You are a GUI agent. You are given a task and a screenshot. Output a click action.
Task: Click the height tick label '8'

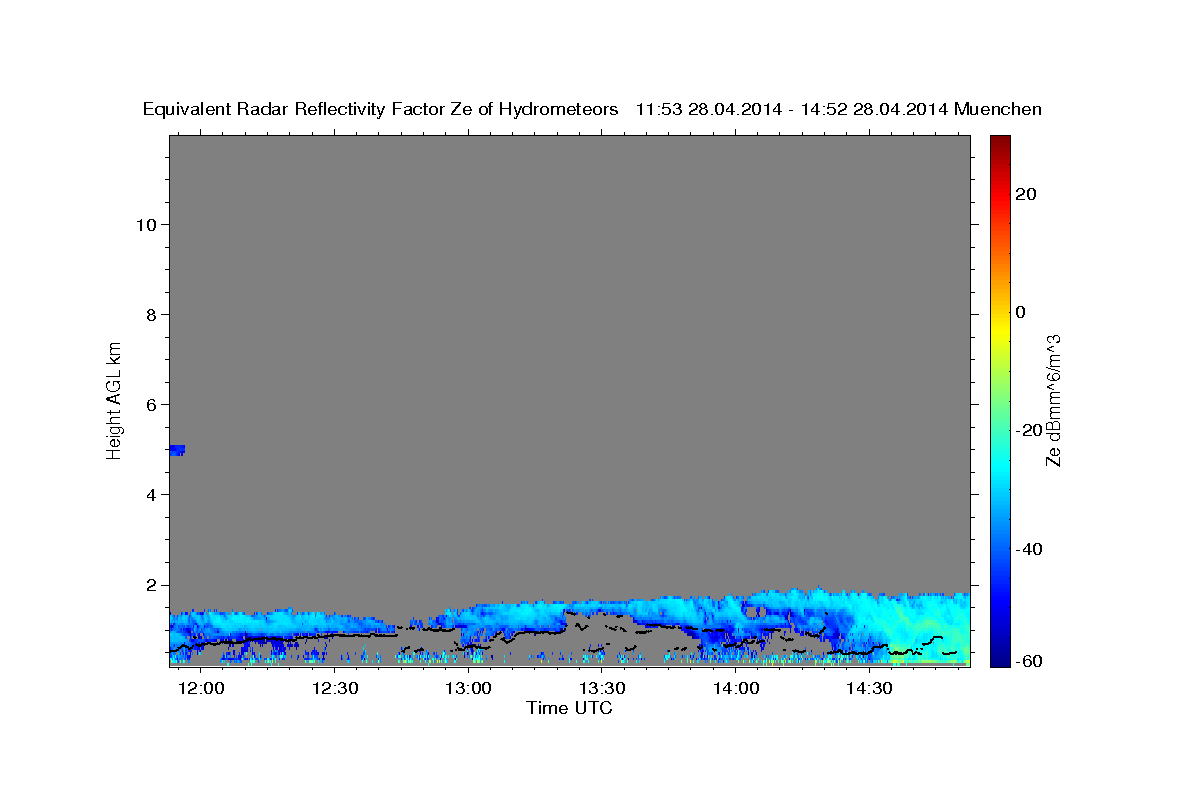[151, 314]
